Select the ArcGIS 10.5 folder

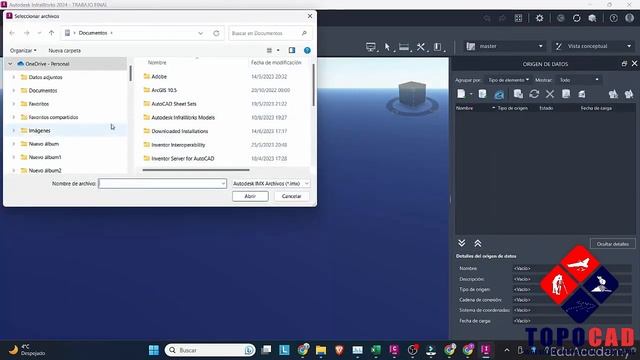[164, 90]
